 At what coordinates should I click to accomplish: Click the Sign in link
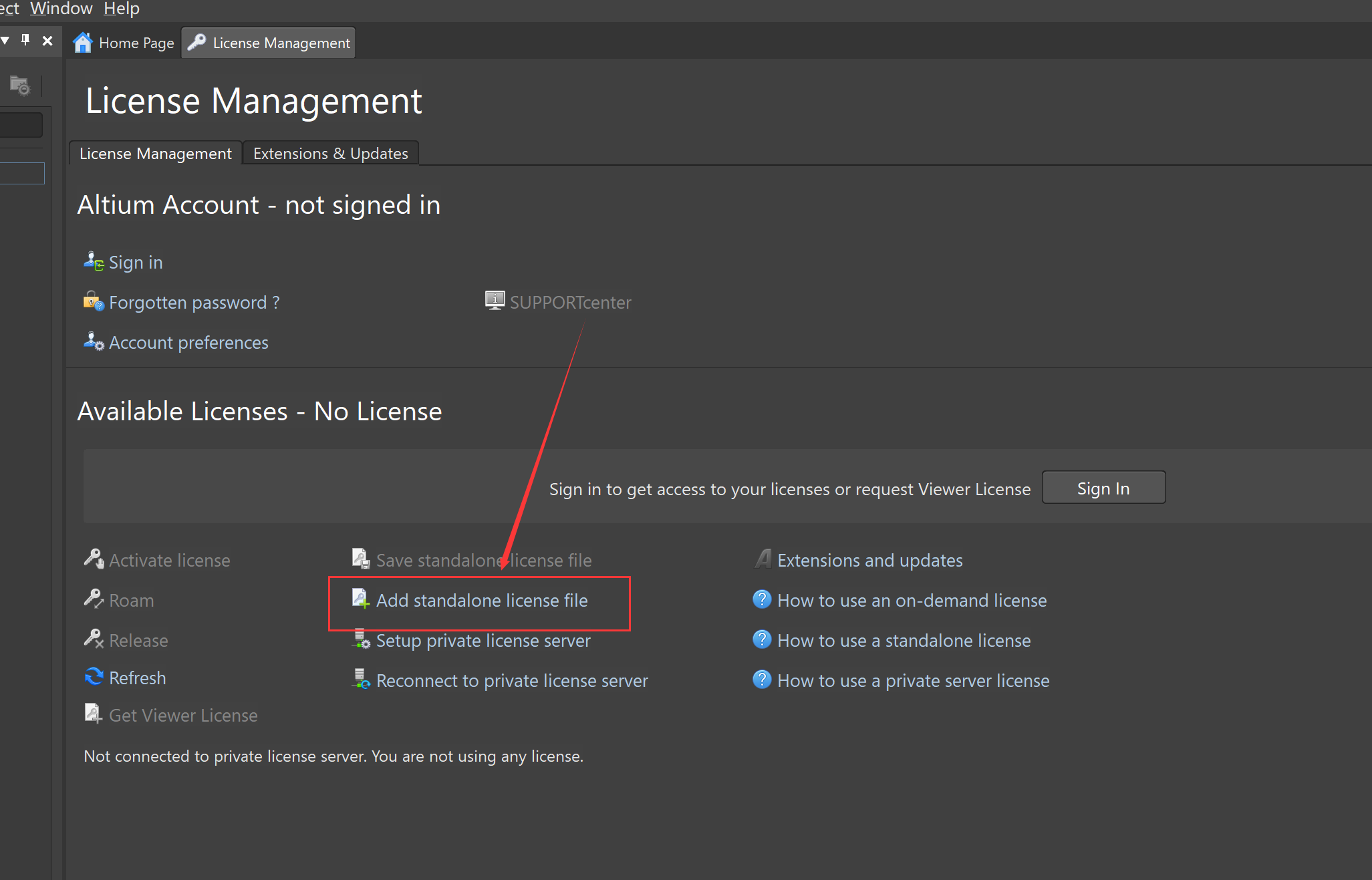click(x=136, y=263)
